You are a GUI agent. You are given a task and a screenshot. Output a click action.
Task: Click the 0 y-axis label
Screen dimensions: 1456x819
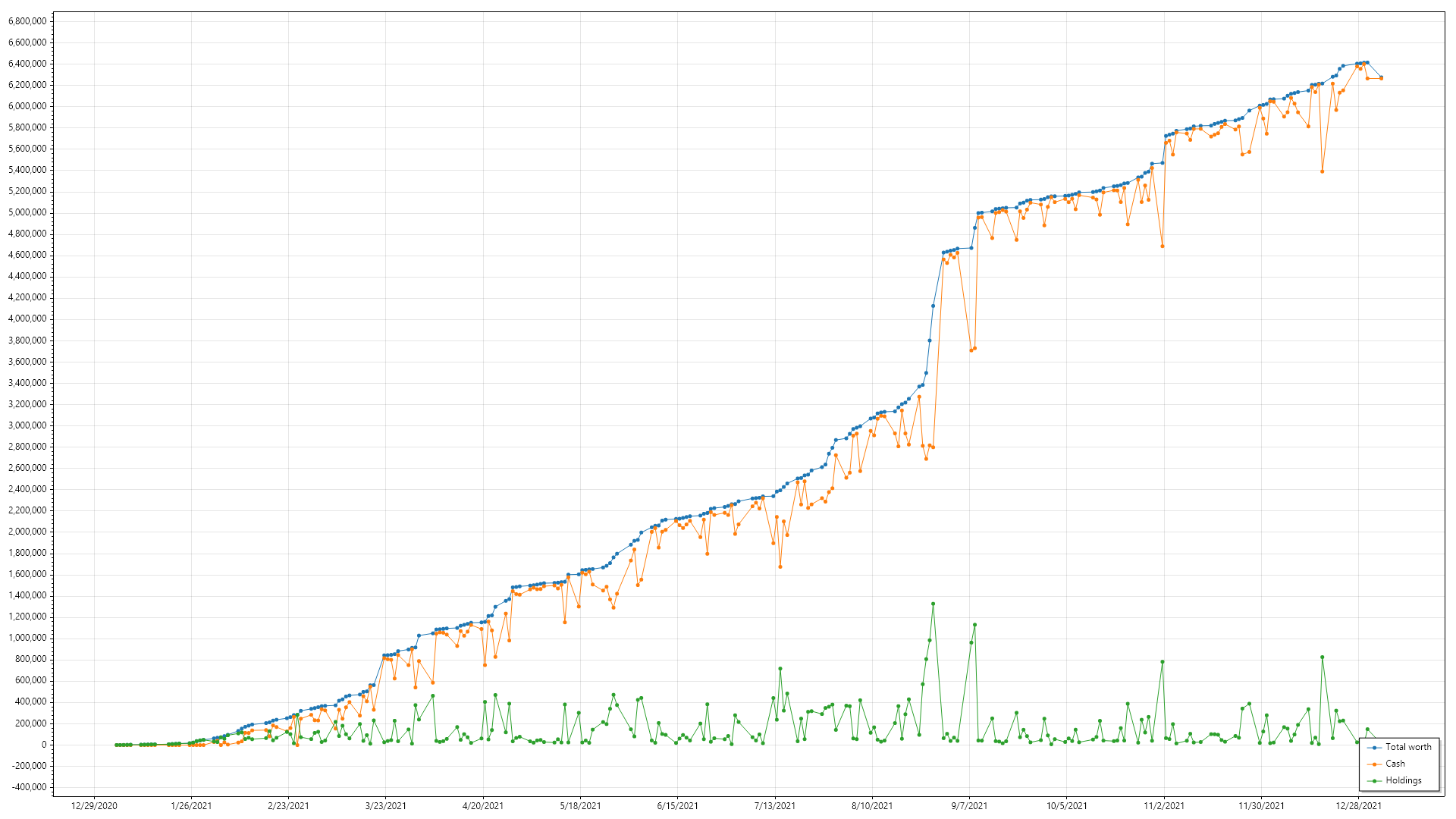[44, 744]
